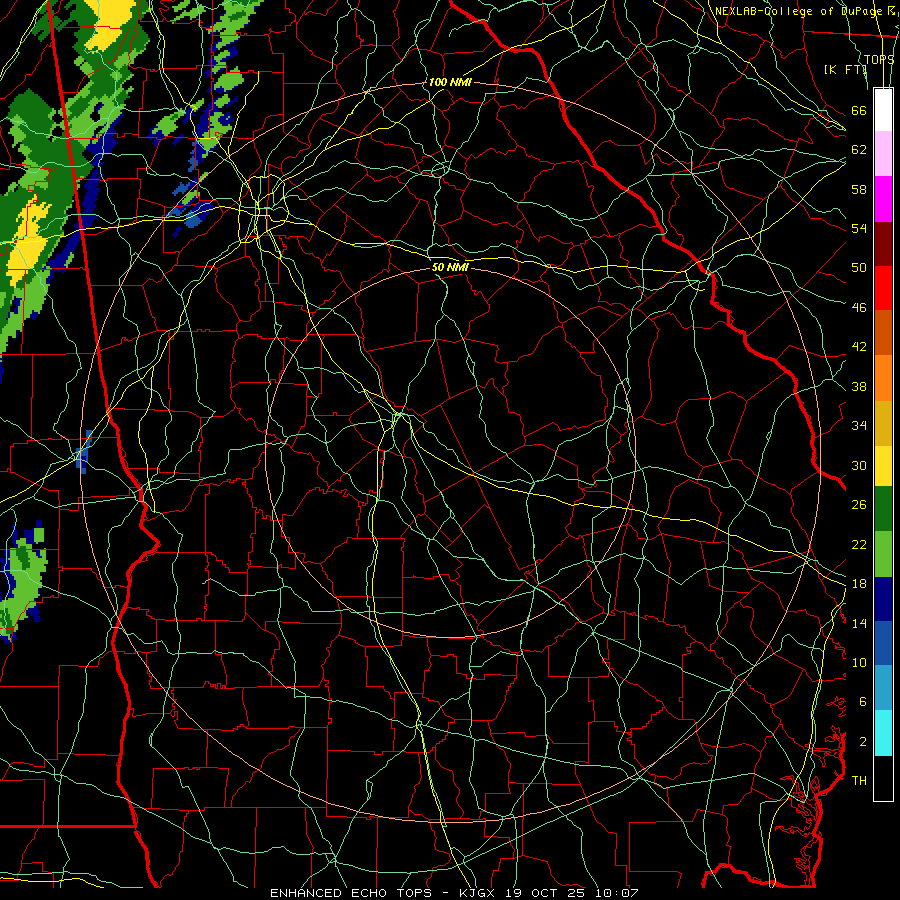Click the 'NEXLAB-College of DuPage' credit text
The image size is (900, 900).
point(800,11)
